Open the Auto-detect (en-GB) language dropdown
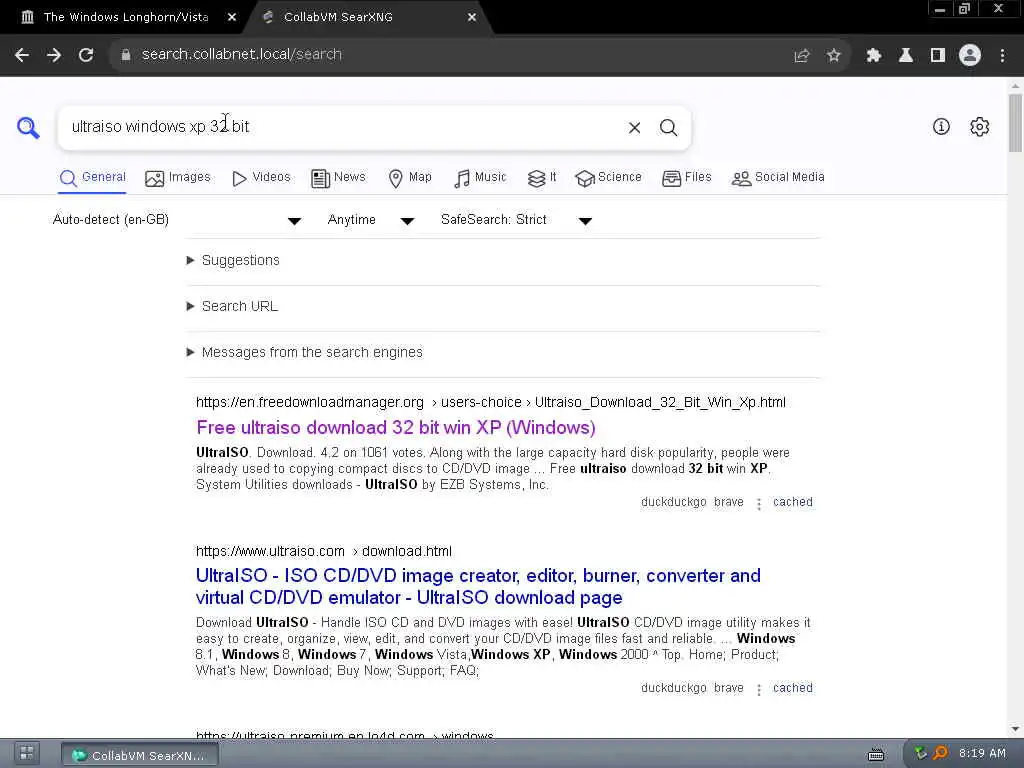This screenshot has height=768, width=1024. pos(176,220)
